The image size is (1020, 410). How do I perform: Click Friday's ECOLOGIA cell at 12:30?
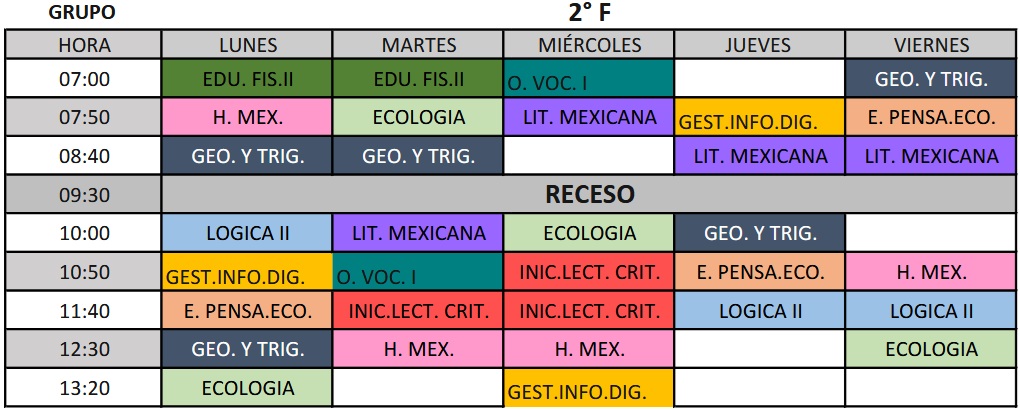931,349
